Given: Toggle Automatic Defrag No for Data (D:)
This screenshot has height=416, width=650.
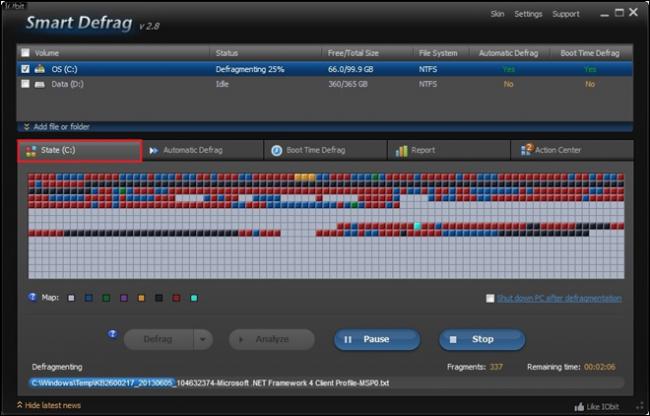Looking at the screenshot, I should pos(508,84).
